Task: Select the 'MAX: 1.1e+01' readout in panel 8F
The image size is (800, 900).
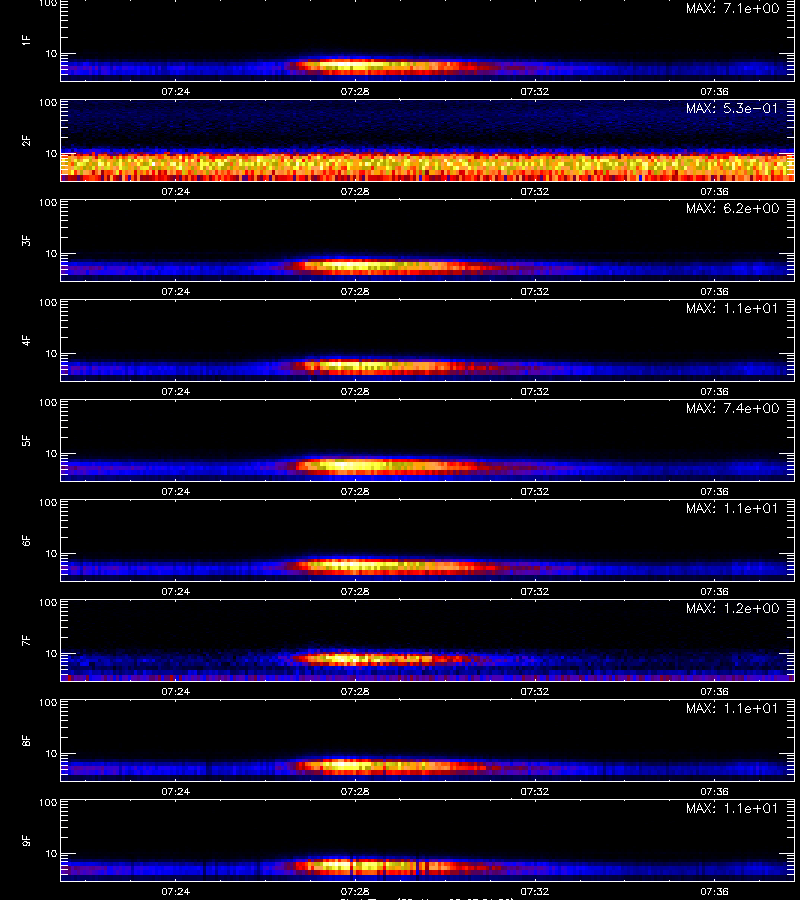Action: click(732, 708)
